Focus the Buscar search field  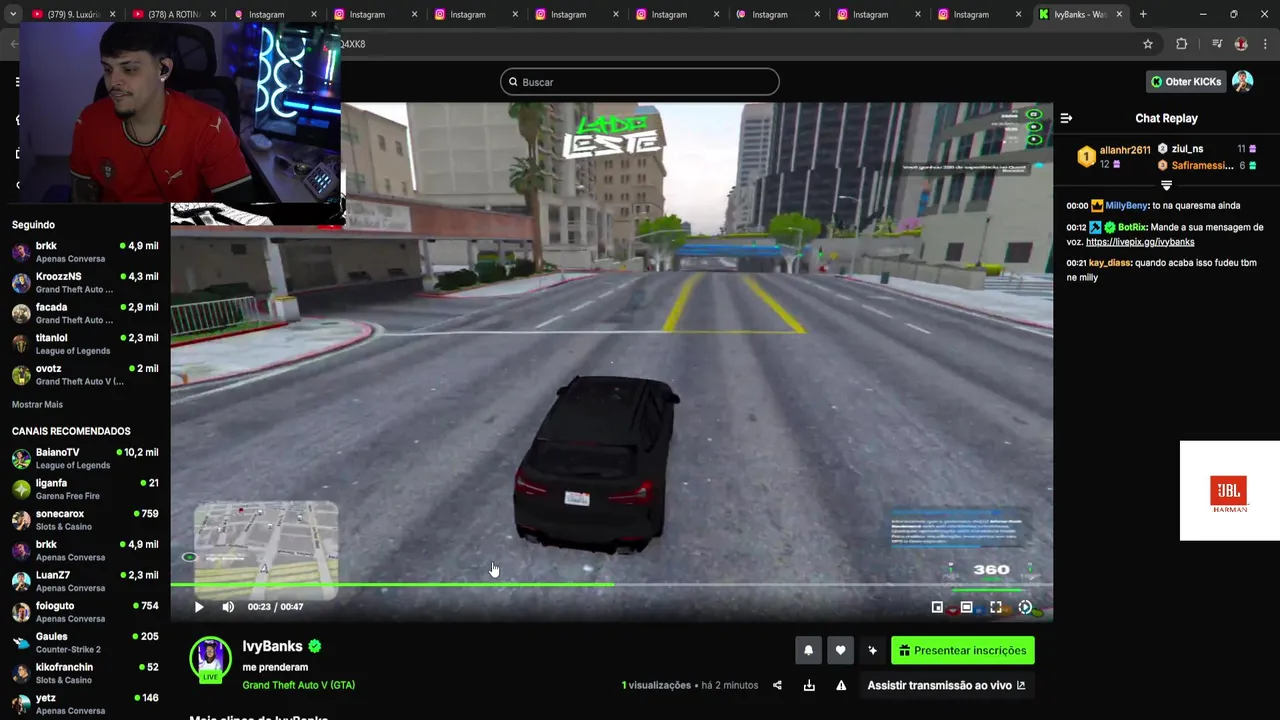(640, 82)
